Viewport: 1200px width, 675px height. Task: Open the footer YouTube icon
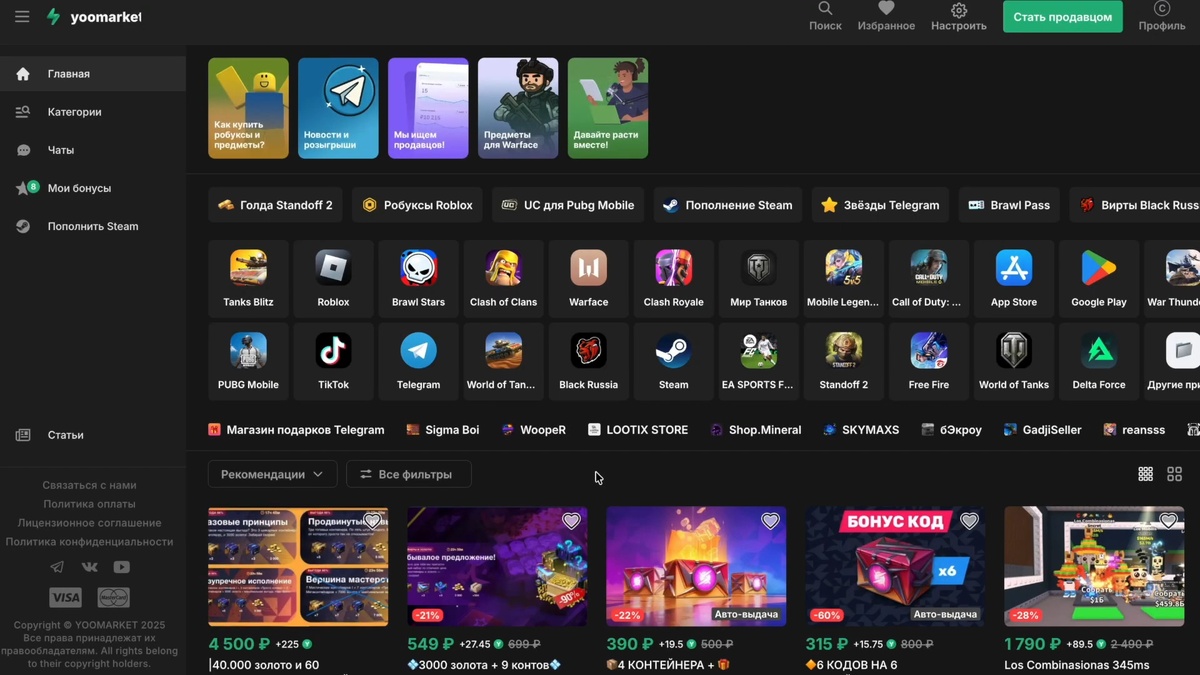[x=121, y=567]
